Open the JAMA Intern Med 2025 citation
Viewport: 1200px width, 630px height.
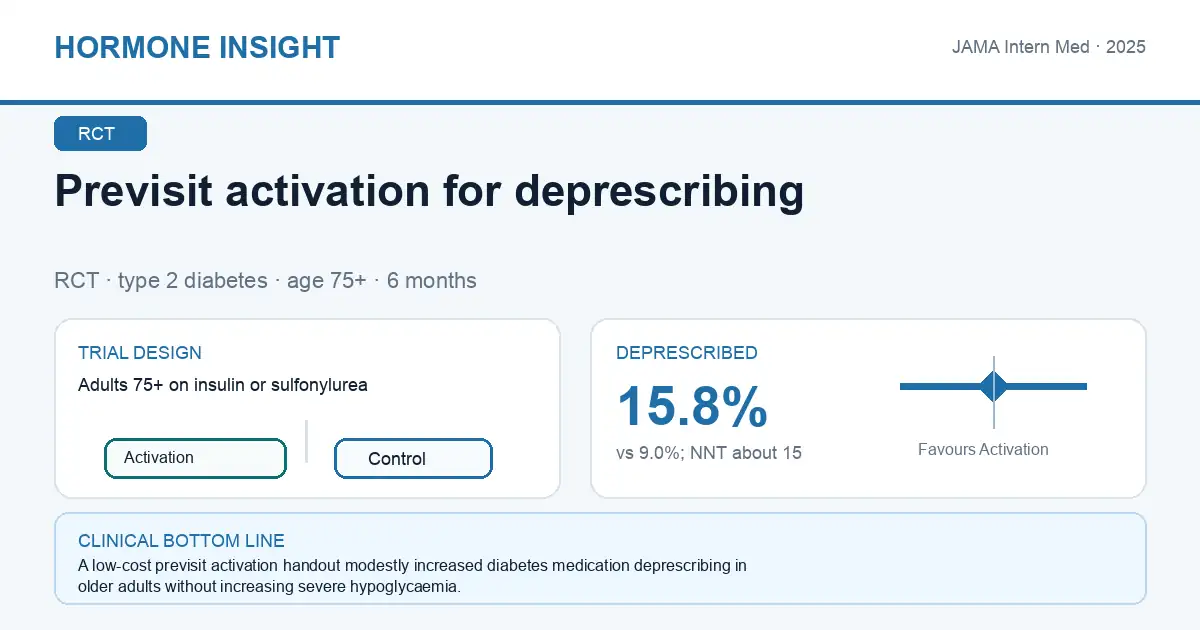(x=1048, y=47)
